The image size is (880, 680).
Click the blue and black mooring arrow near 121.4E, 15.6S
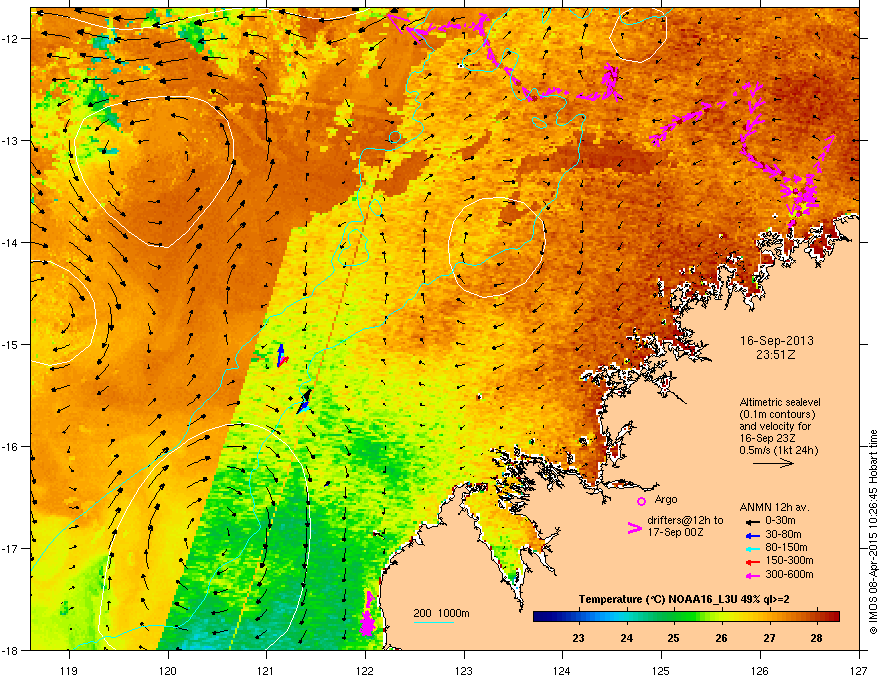[x=304, y=402]
